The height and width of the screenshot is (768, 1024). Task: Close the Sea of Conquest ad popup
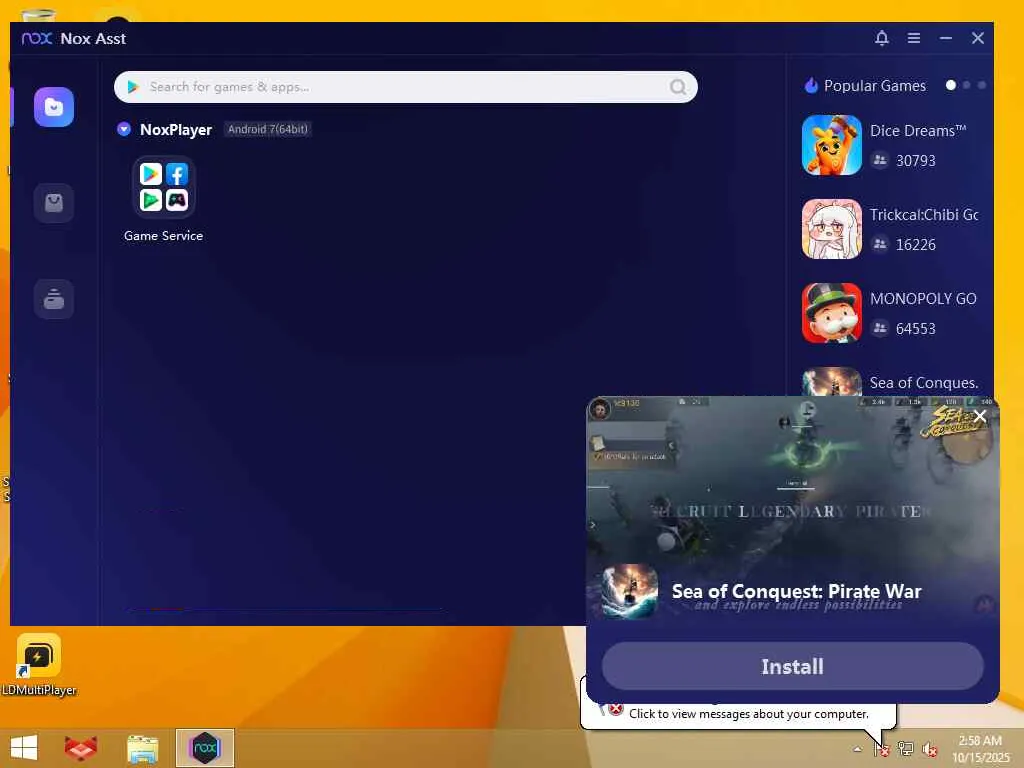point(980,416)
